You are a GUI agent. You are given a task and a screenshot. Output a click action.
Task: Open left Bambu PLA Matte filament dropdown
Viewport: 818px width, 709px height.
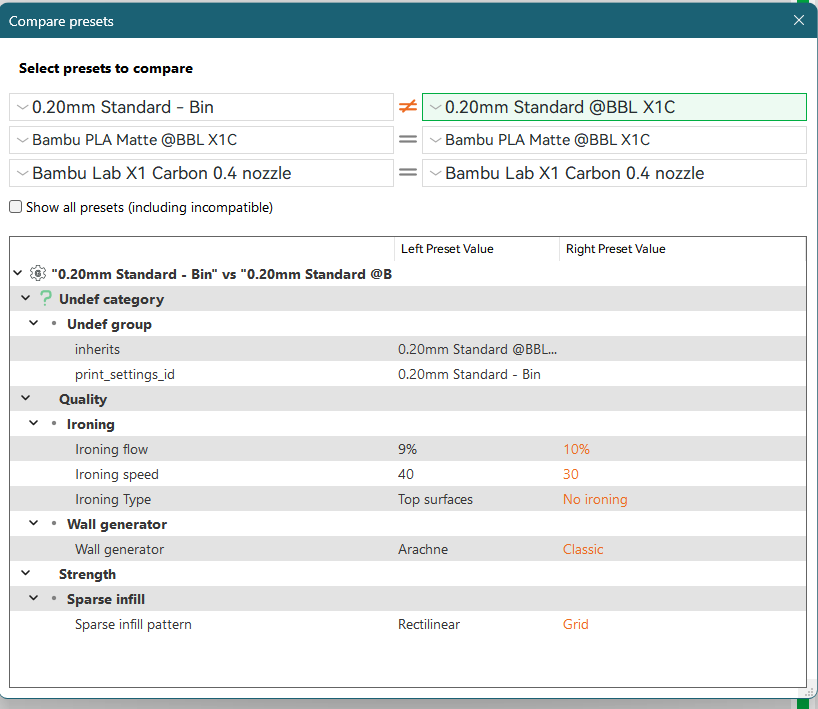(x=201, y=140)
